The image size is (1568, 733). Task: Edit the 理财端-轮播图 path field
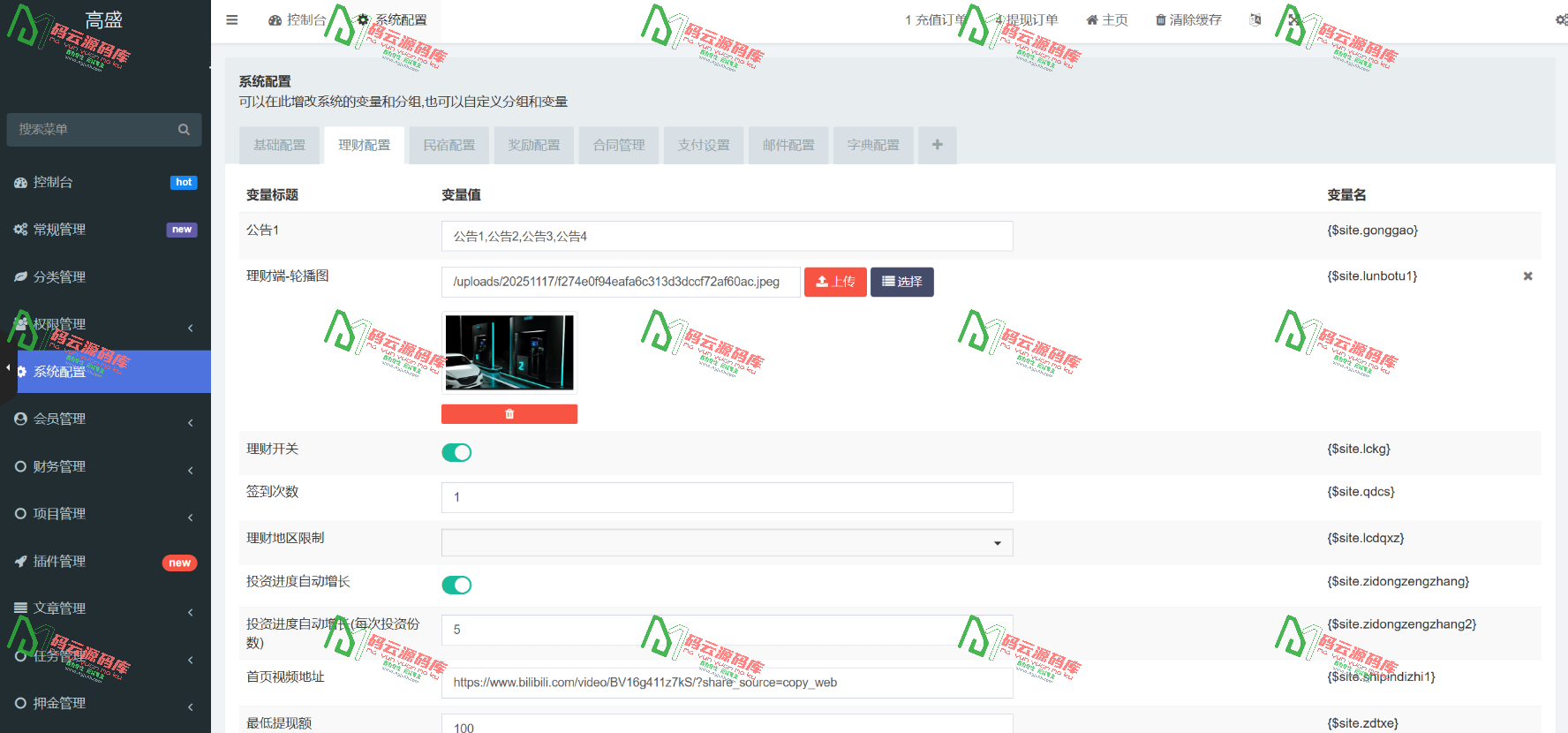point(621,282)
